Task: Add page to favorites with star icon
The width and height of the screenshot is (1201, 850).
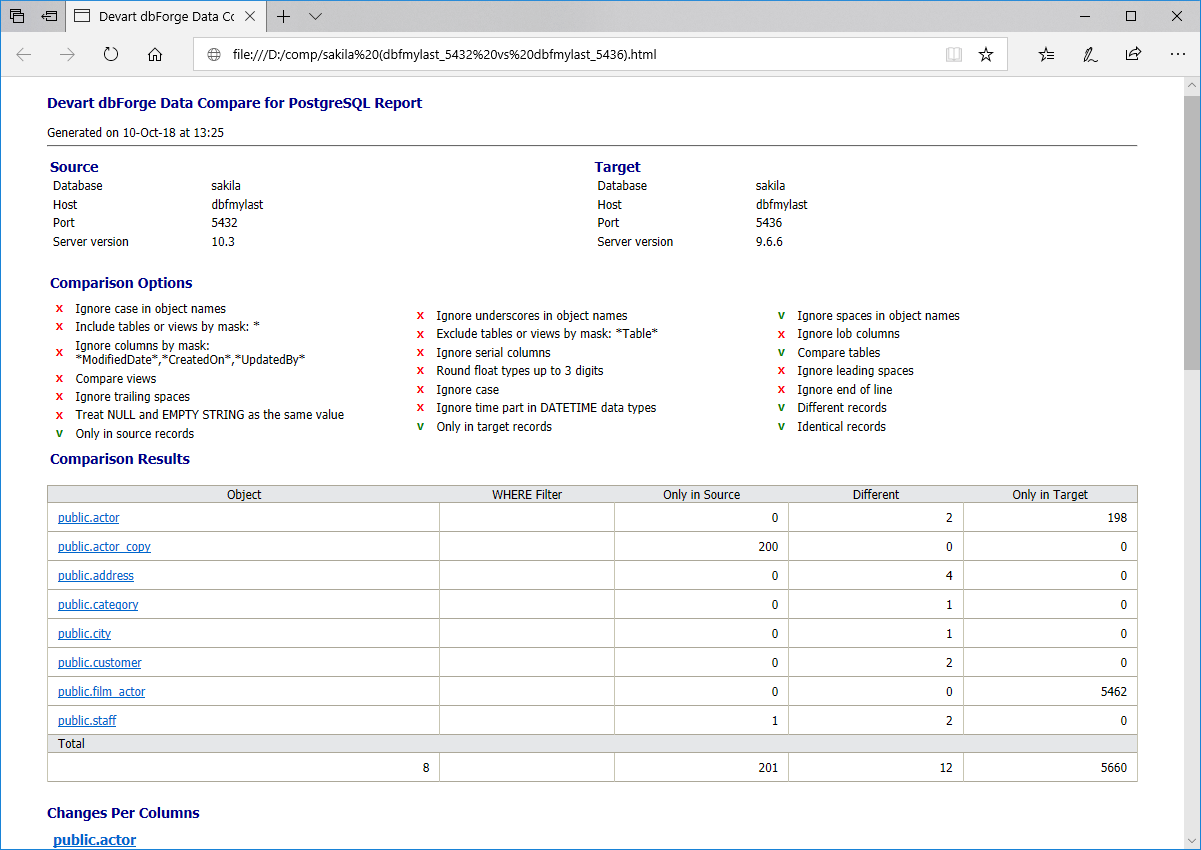Action: [x=986, y=55]
